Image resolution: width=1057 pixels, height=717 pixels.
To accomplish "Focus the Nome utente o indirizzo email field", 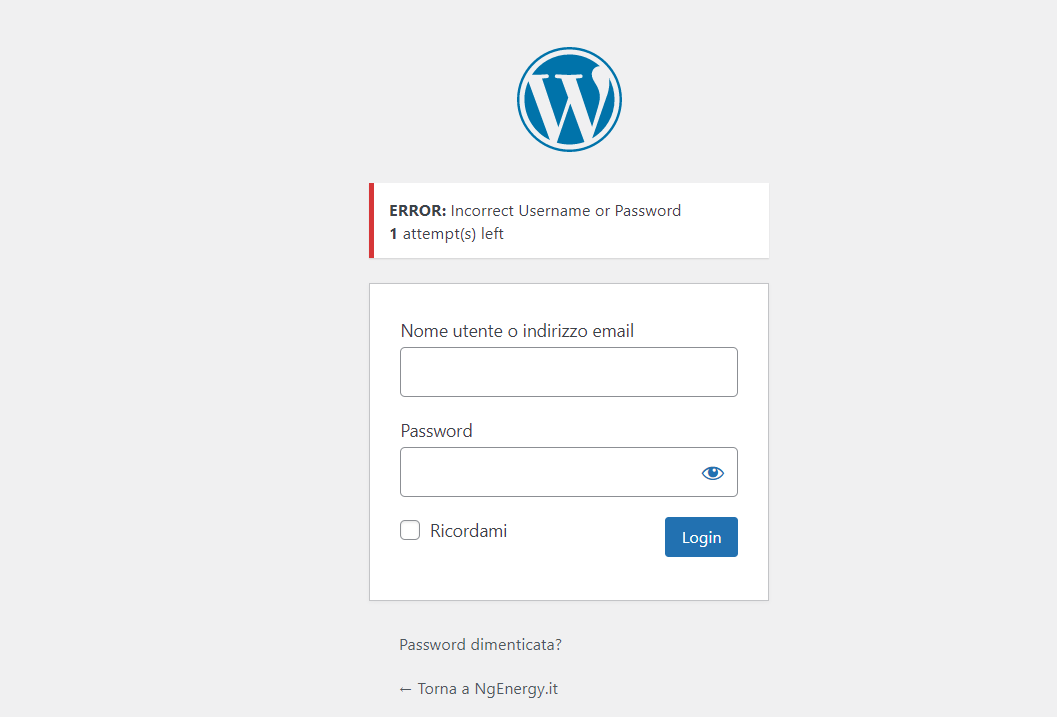I will click(x=569, y=372).
